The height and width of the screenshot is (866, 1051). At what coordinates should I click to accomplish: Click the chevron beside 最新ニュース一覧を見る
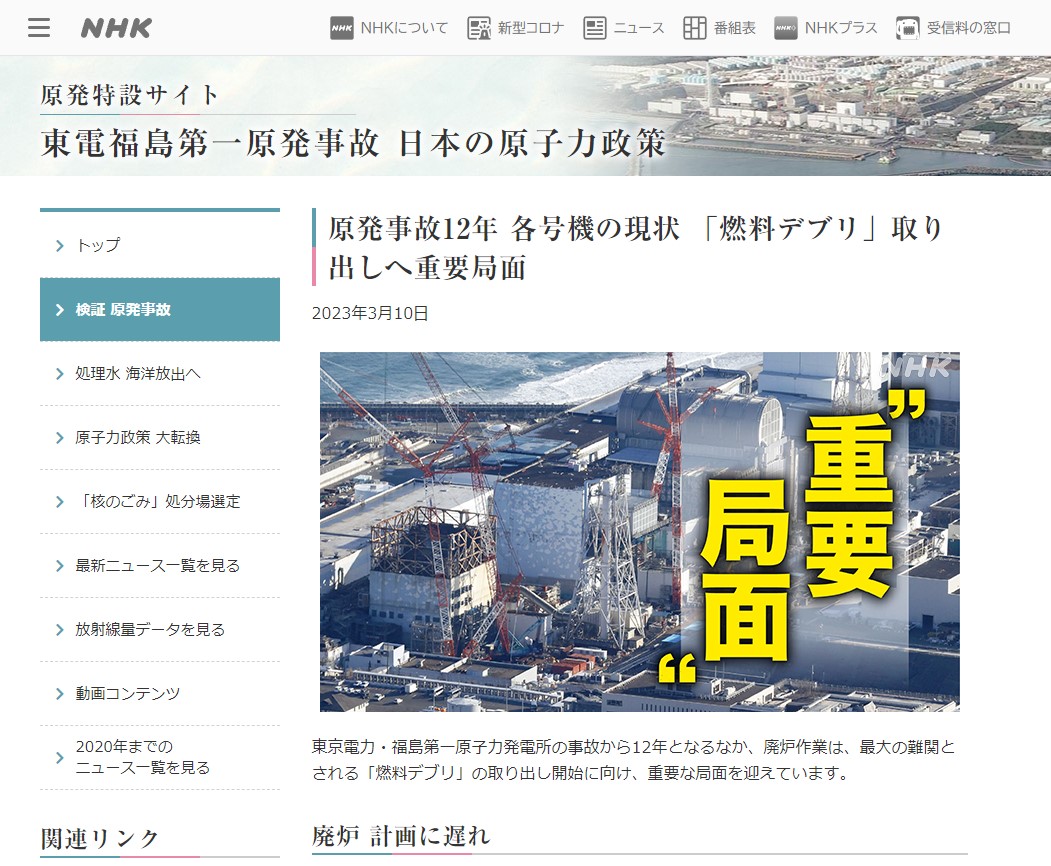point(60,566)
